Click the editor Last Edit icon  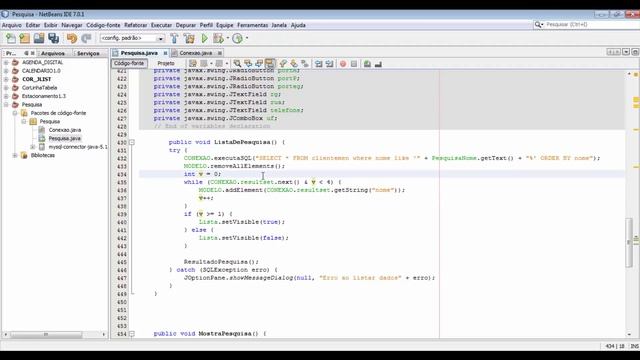[193, 64]
